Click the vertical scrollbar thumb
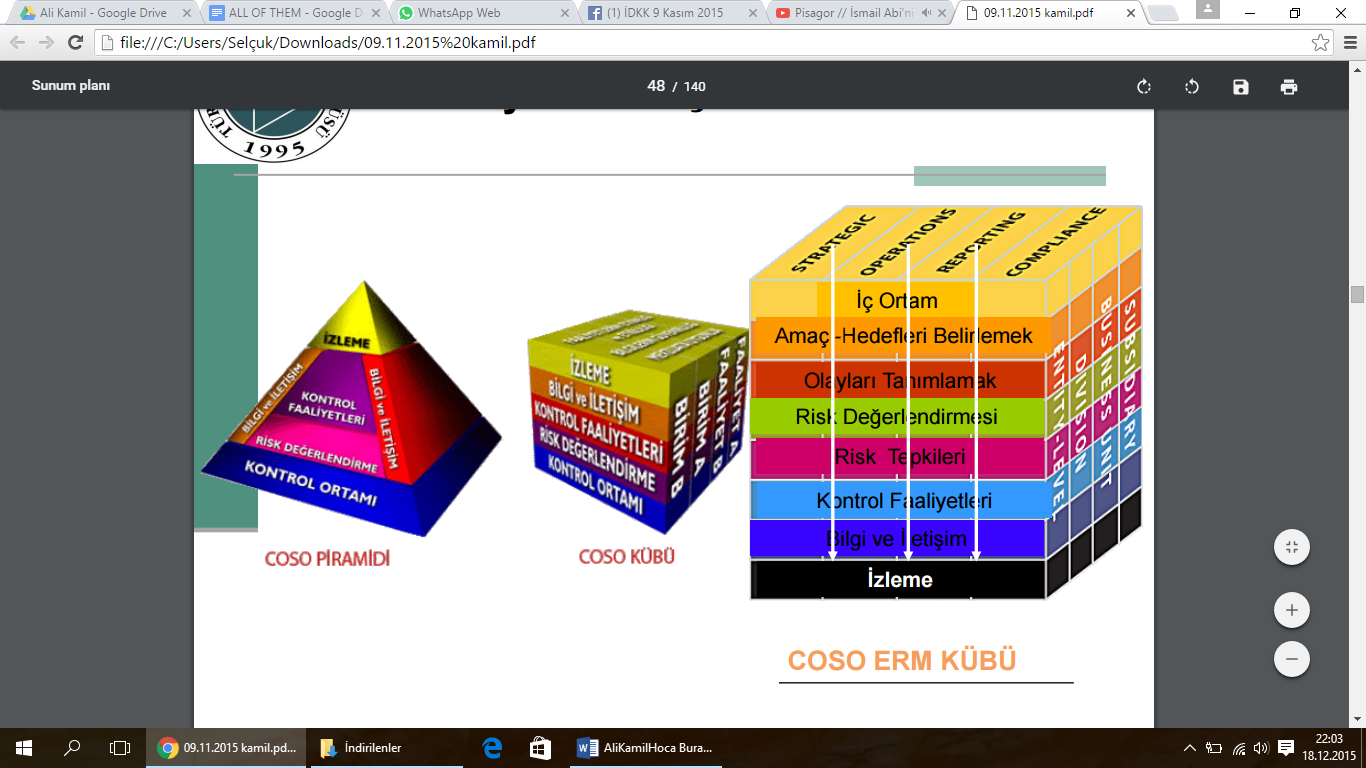 click(1357, 294)
